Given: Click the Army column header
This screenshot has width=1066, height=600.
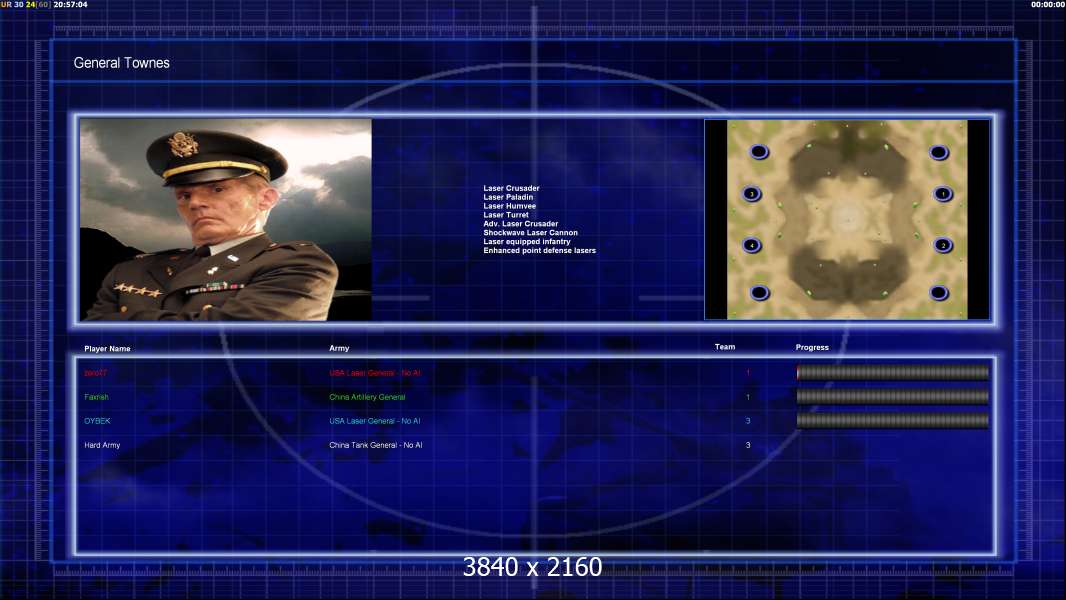Looking at the screenshot, I should pyautogui.click(x=339, y=348).
